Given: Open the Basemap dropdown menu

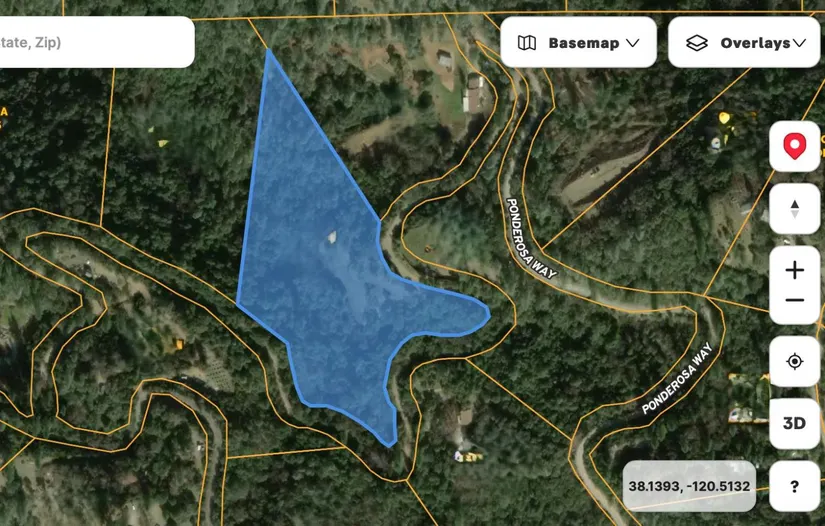Looking at the screenshot, I should 578,42.
